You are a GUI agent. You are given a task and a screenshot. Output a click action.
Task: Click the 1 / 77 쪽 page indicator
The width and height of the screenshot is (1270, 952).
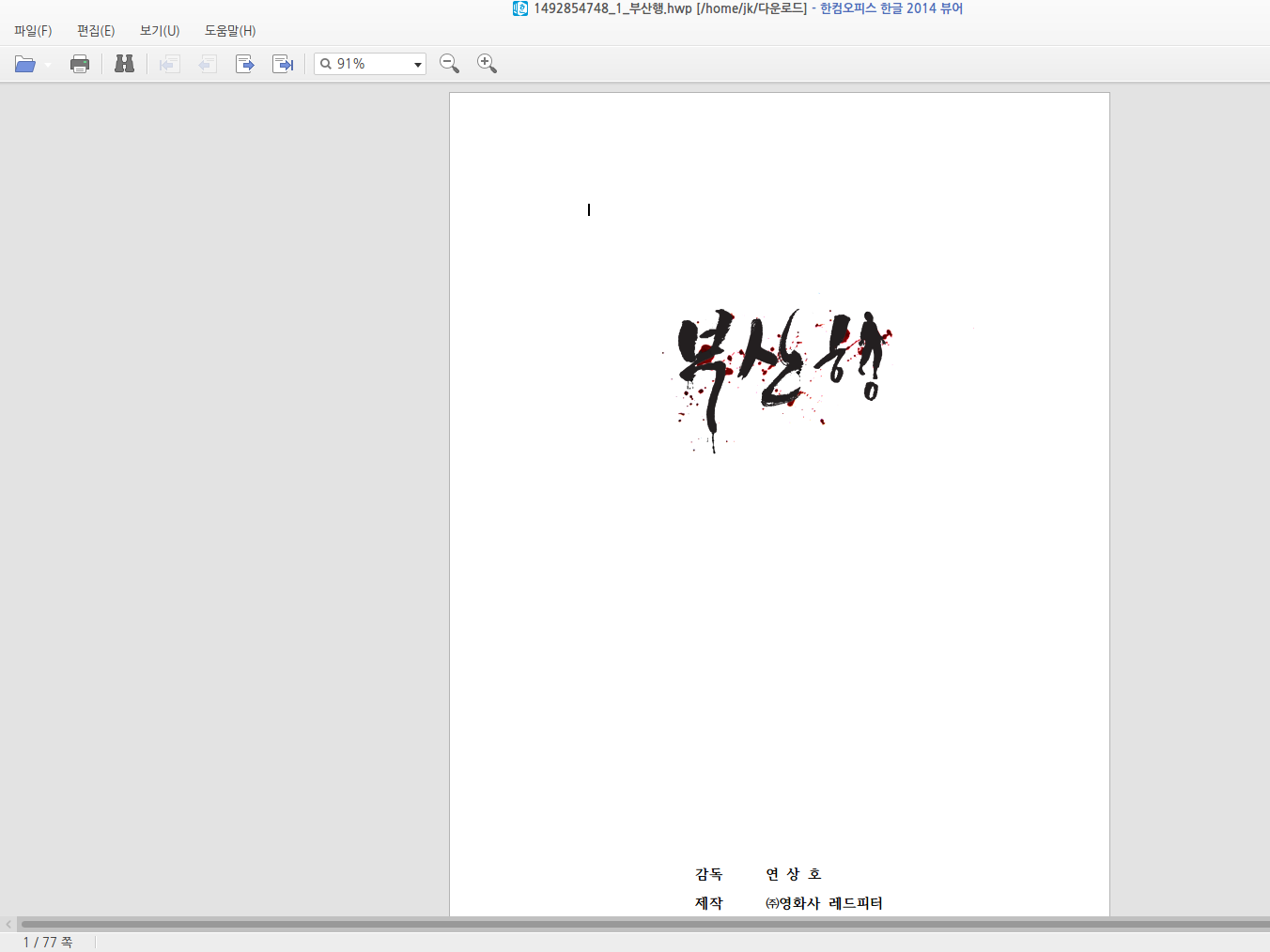(x=48, y=942)
